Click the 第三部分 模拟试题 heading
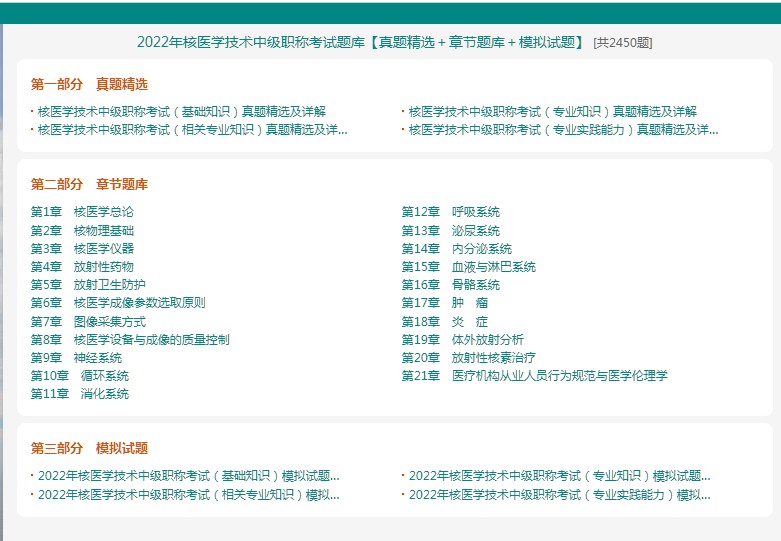Viewport: 781px width, 541px height. click(89, 448)
